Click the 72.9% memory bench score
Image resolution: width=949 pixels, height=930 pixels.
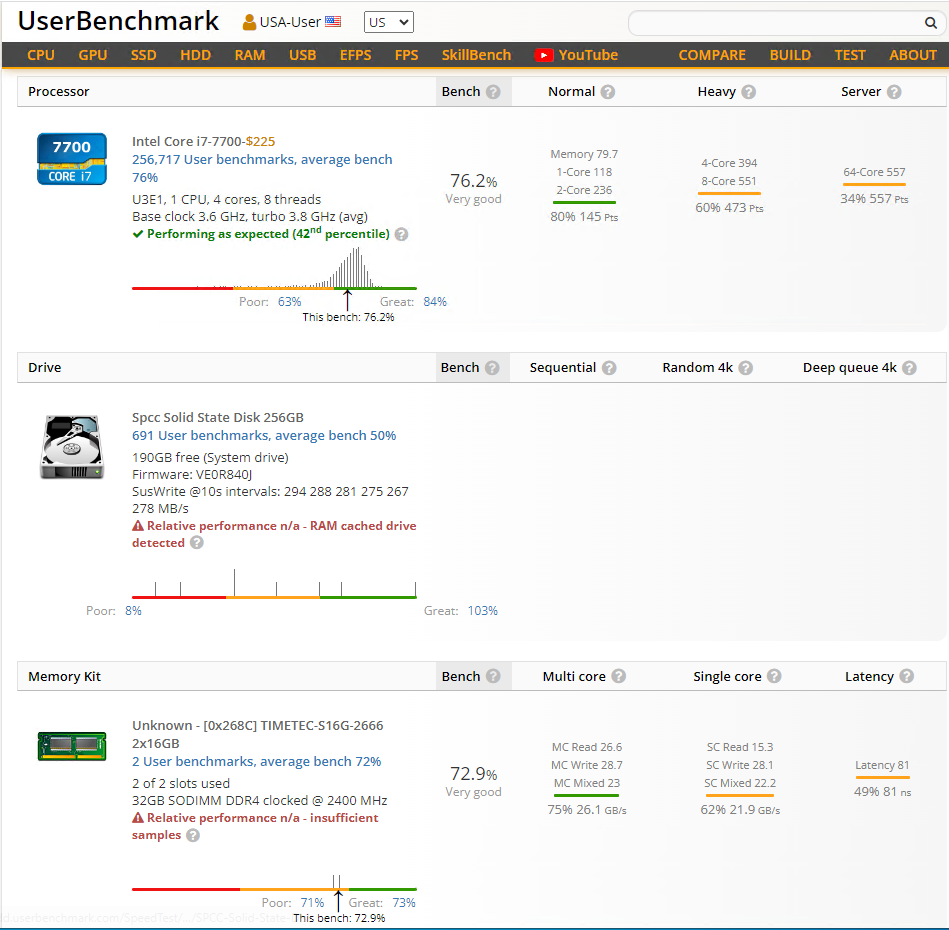tap(473, 774)
